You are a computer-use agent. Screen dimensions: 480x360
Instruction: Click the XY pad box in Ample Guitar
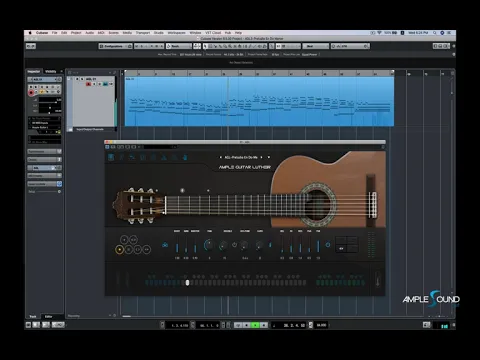[347, 244]
